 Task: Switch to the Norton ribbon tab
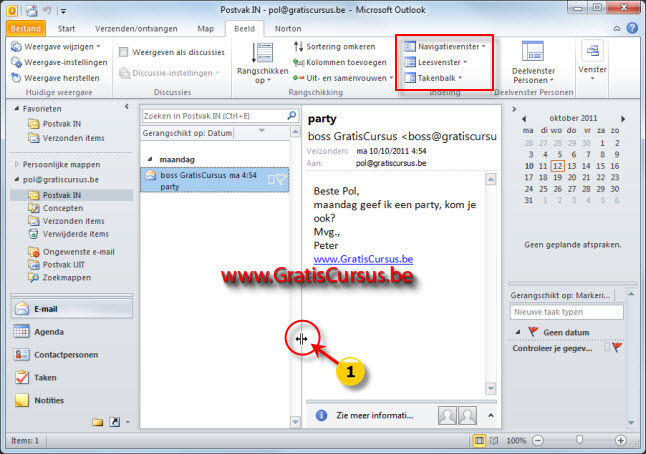[x=288, y=28]
